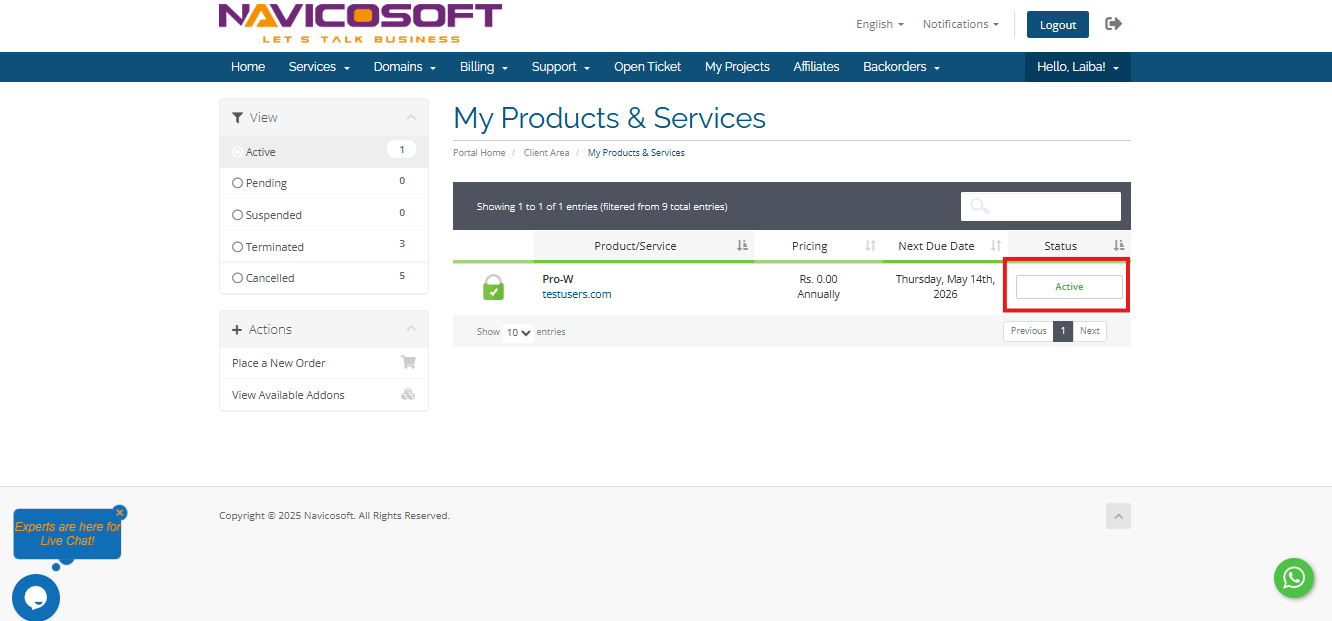Open the live chat bubble icon

(x=36, y=598)
